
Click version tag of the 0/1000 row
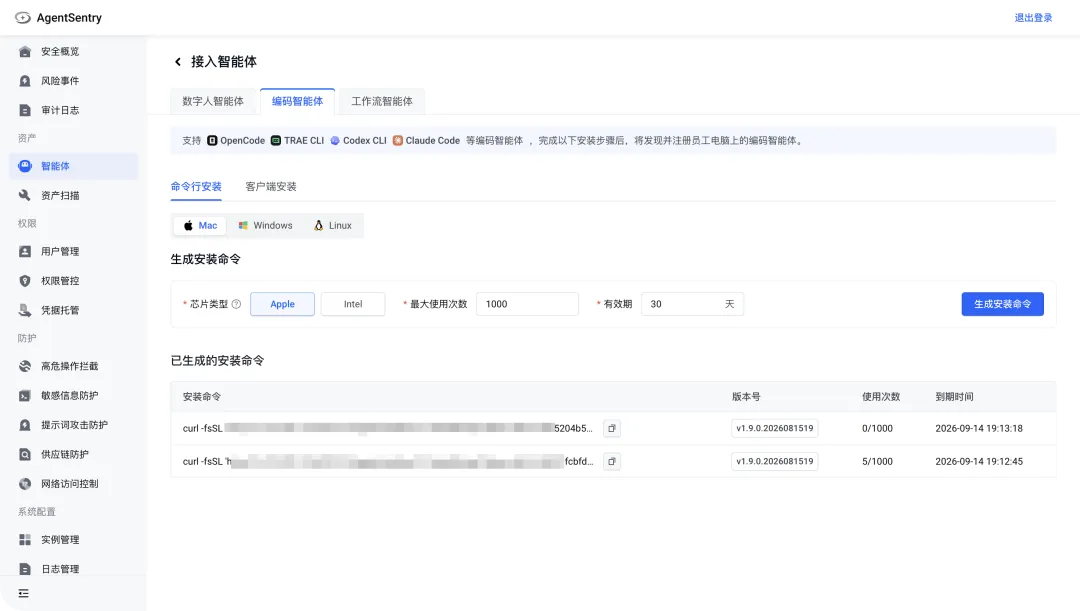(774, 428)
